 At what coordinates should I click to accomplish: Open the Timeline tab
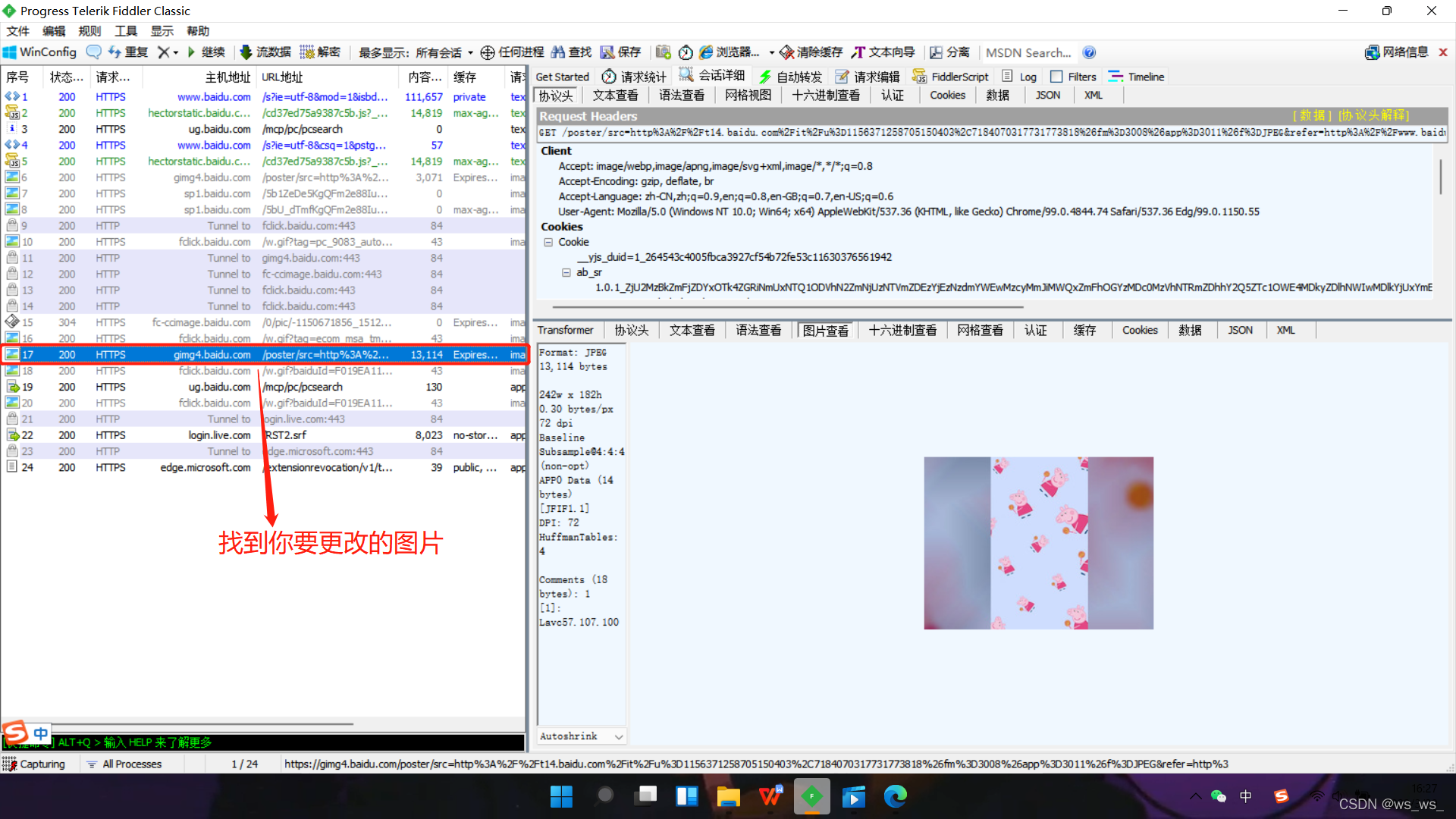(1136, 77)
